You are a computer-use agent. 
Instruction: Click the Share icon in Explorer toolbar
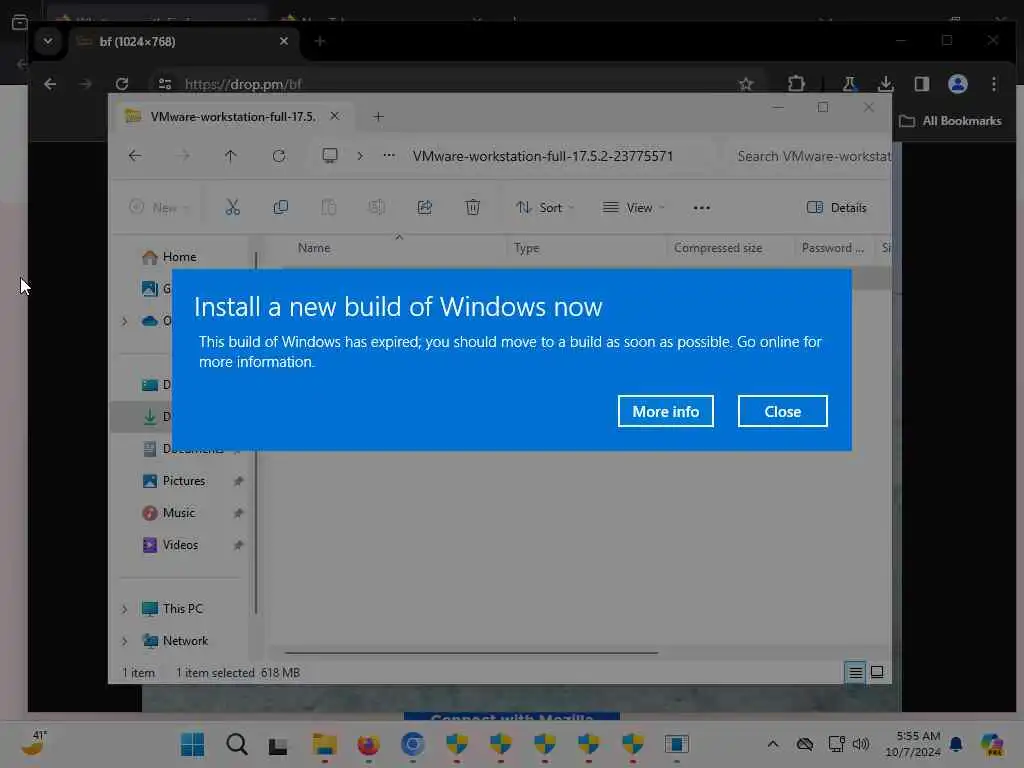[424, 208]
